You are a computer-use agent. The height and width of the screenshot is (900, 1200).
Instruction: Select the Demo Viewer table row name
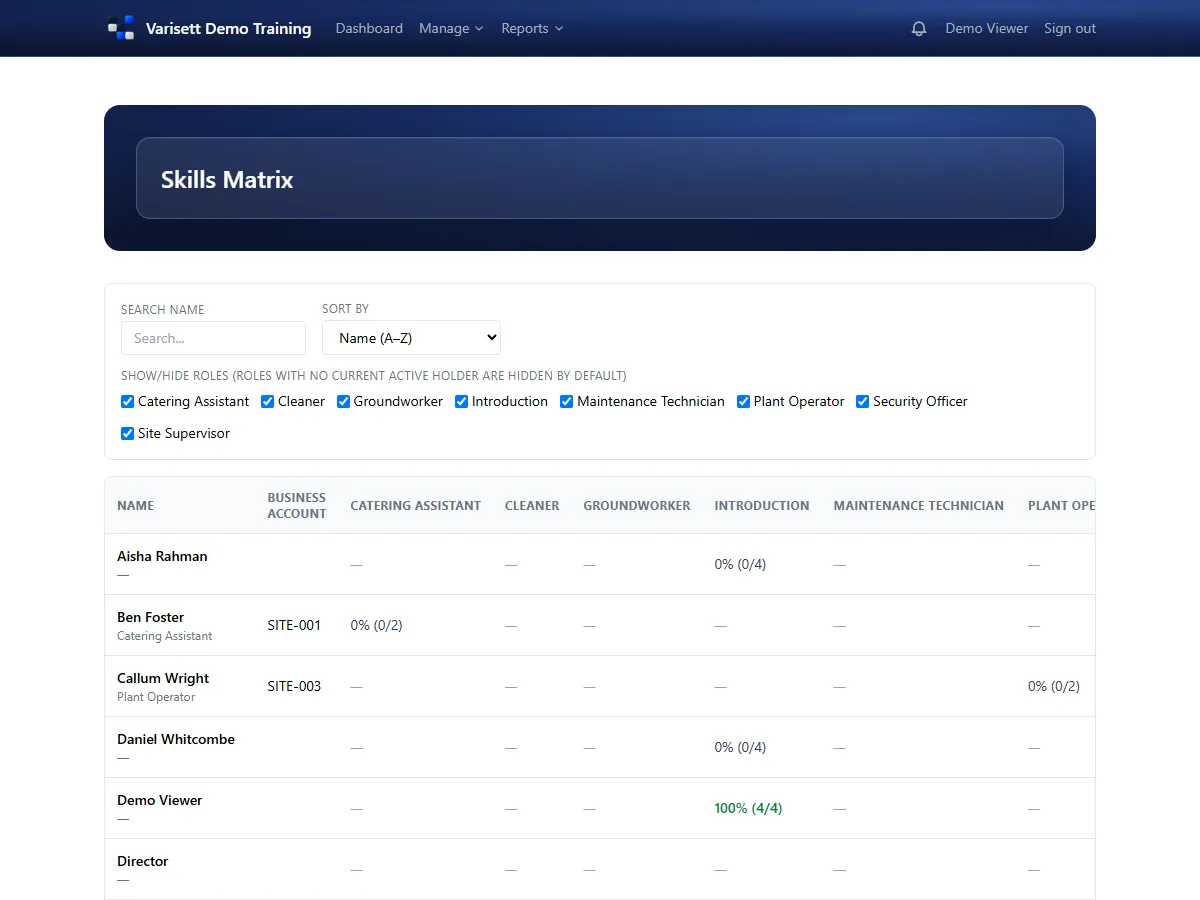point(160,800)
